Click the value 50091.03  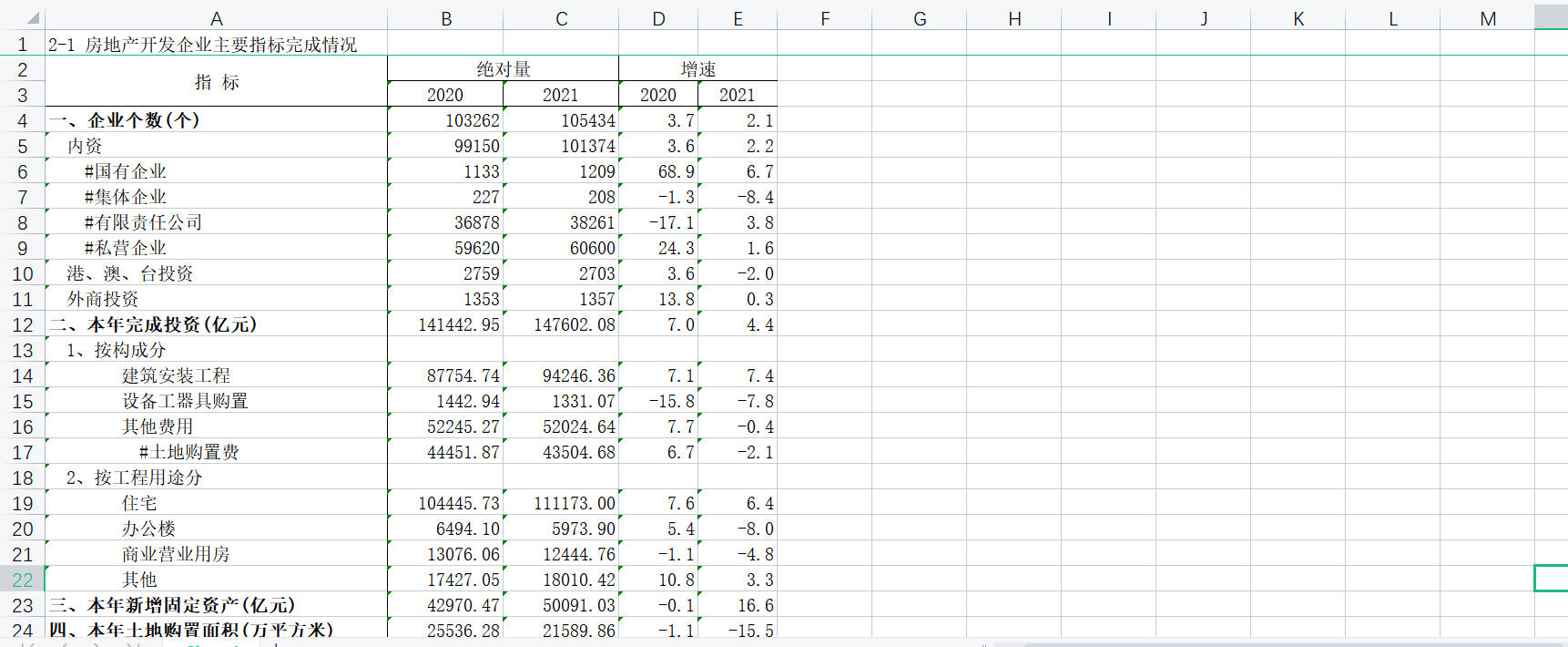pyautogui.click(x=579, y=605)
